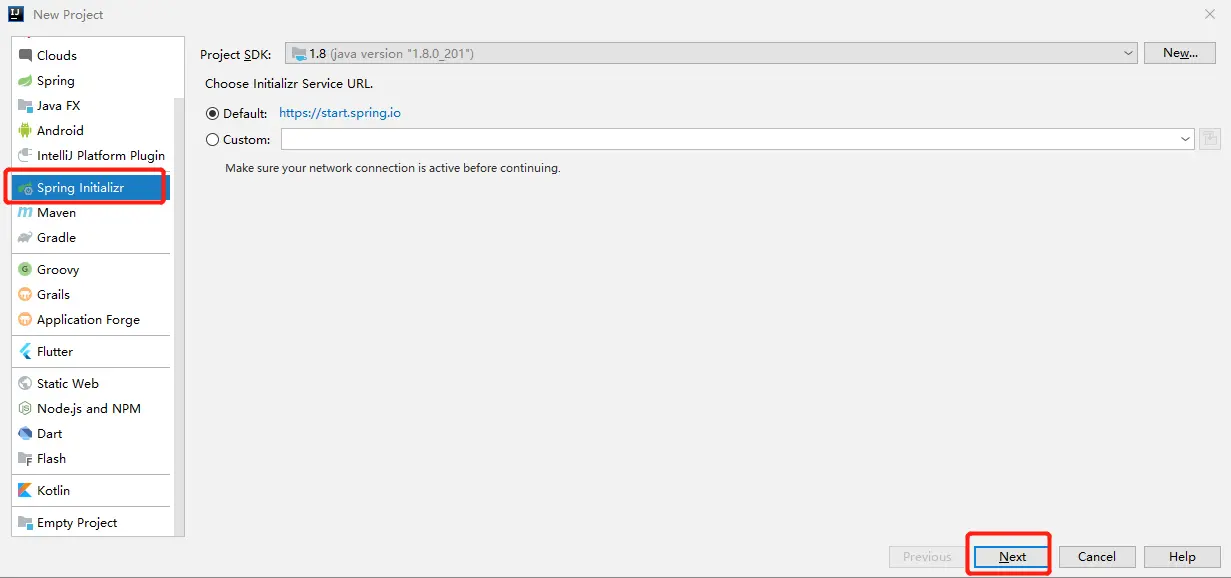Choose Maven in the project type list
The width and height of the screenshot is (1231, 578).
click(91, 212)
